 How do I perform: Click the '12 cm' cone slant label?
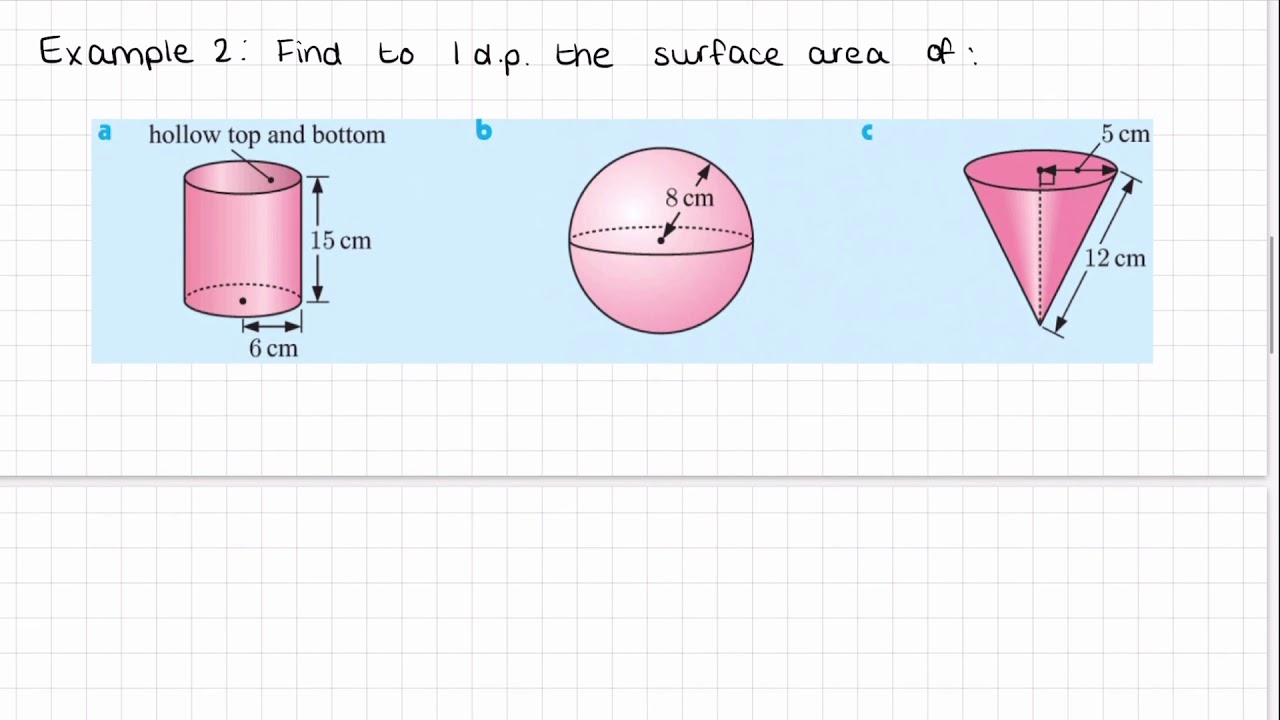click(x=1115, y=258)
